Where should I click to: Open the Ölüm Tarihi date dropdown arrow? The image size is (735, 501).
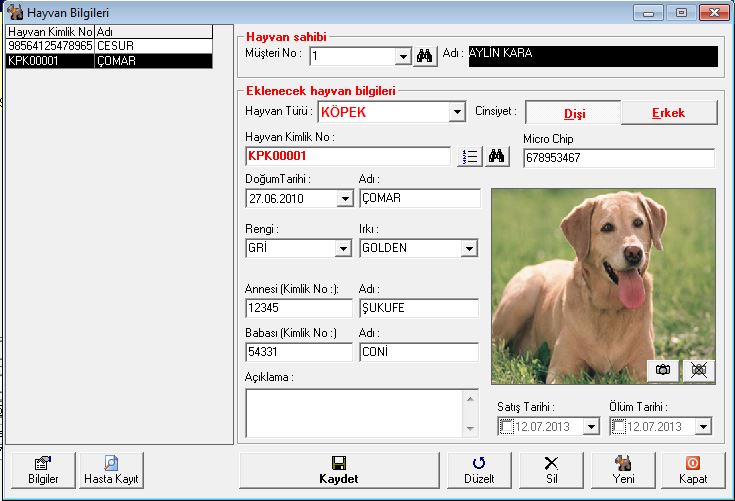(703, 426)
